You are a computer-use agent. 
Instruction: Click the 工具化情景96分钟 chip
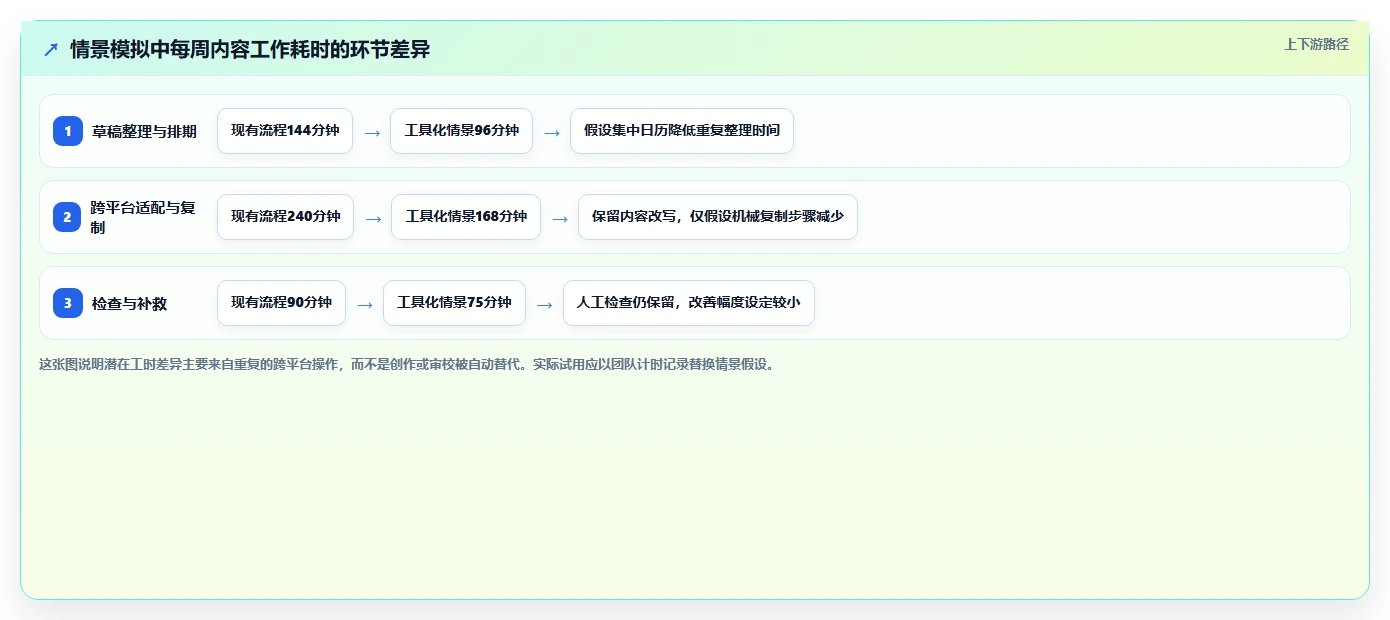[461, 131]
